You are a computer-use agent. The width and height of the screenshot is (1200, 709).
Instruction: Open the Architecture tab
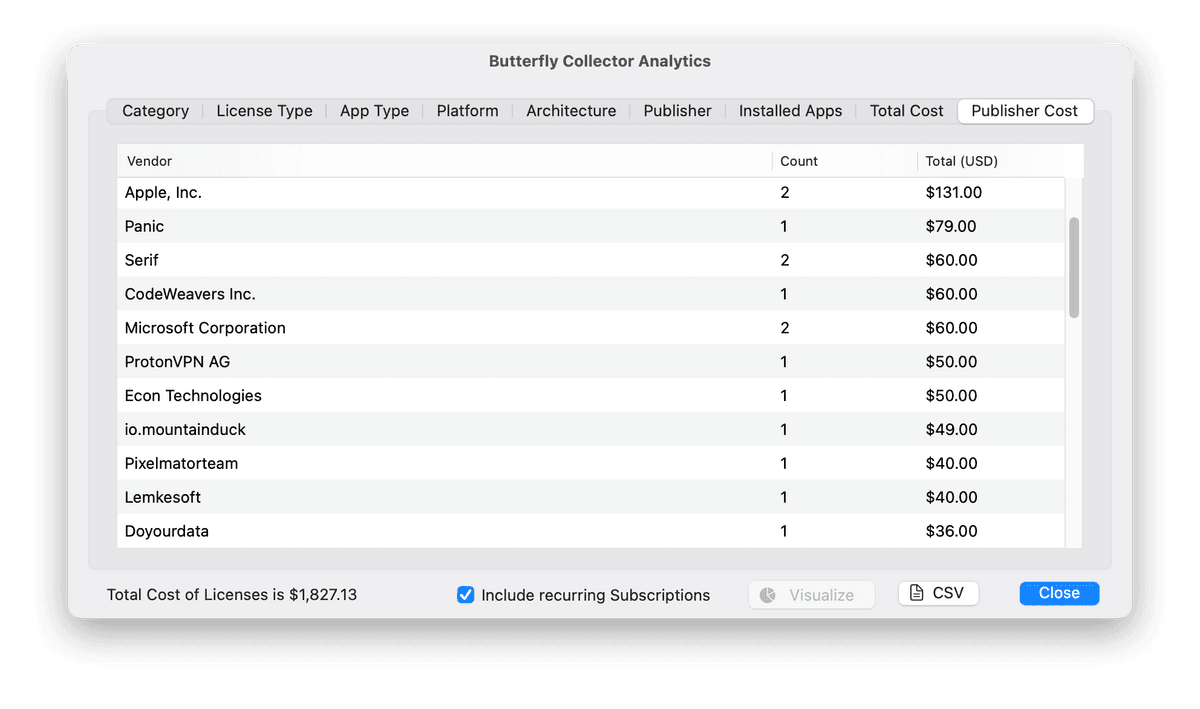click(571, 111)
